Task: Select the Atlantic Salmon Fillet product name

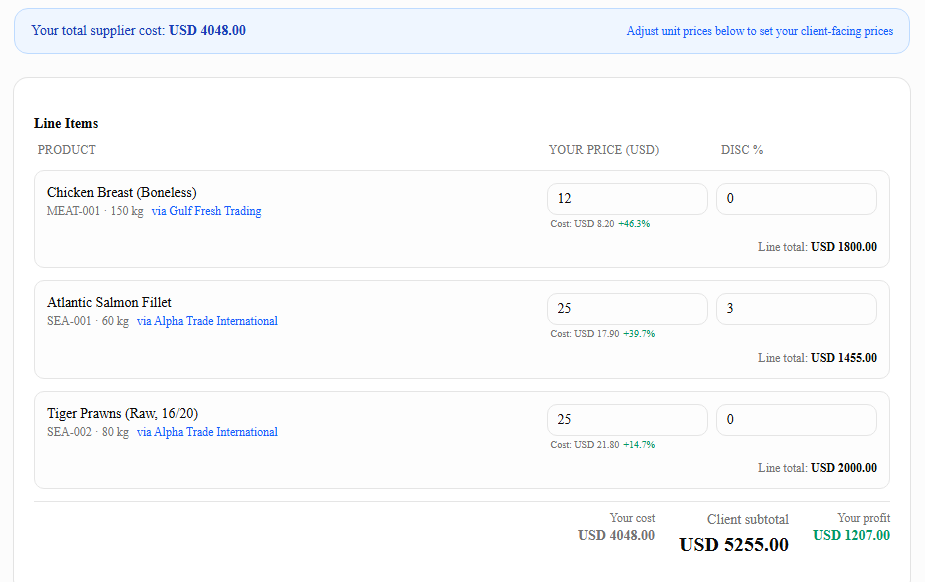Action: 109,302
